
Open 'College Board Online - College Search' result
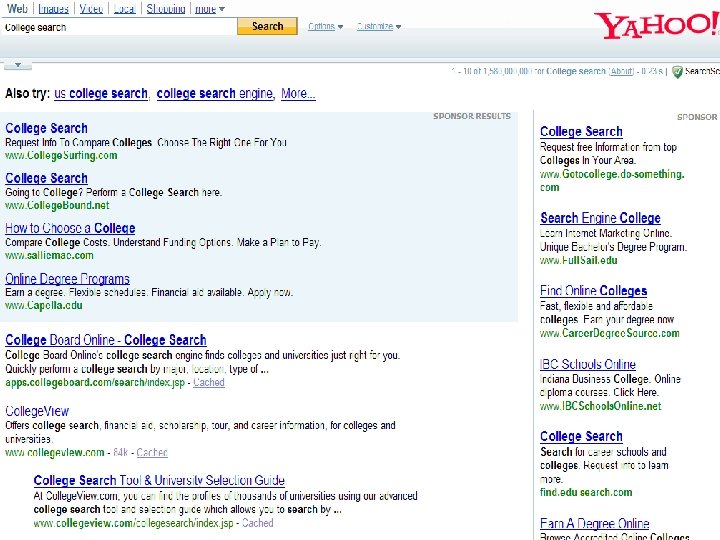[106, 340]
